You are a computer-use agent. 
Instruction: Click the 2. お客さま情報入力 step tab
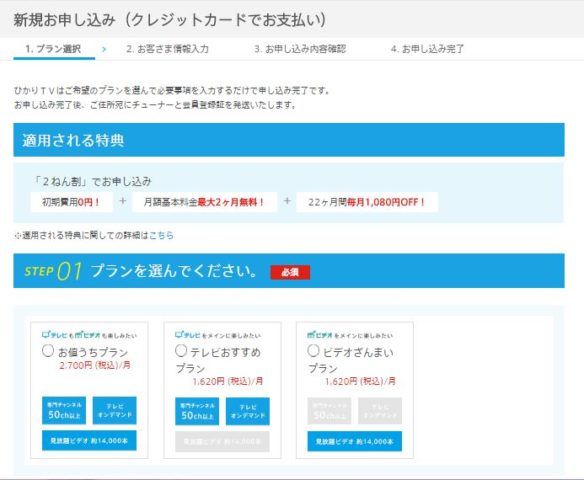167,49
